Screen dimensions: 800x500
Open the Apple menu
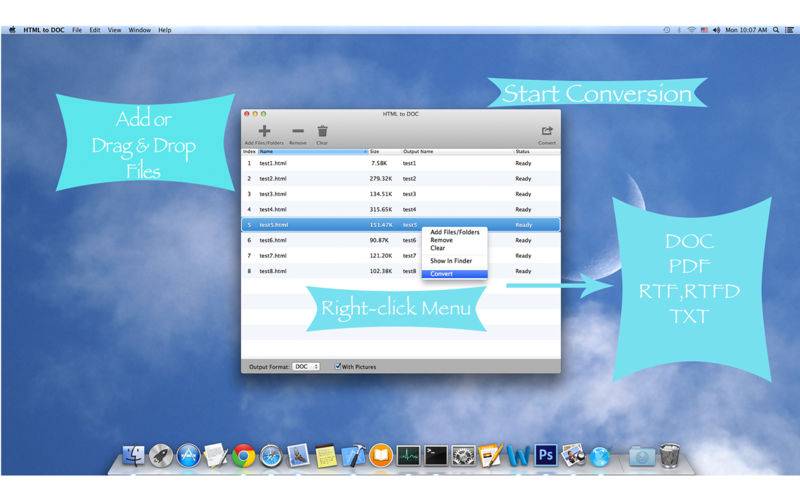coord(12,30)
